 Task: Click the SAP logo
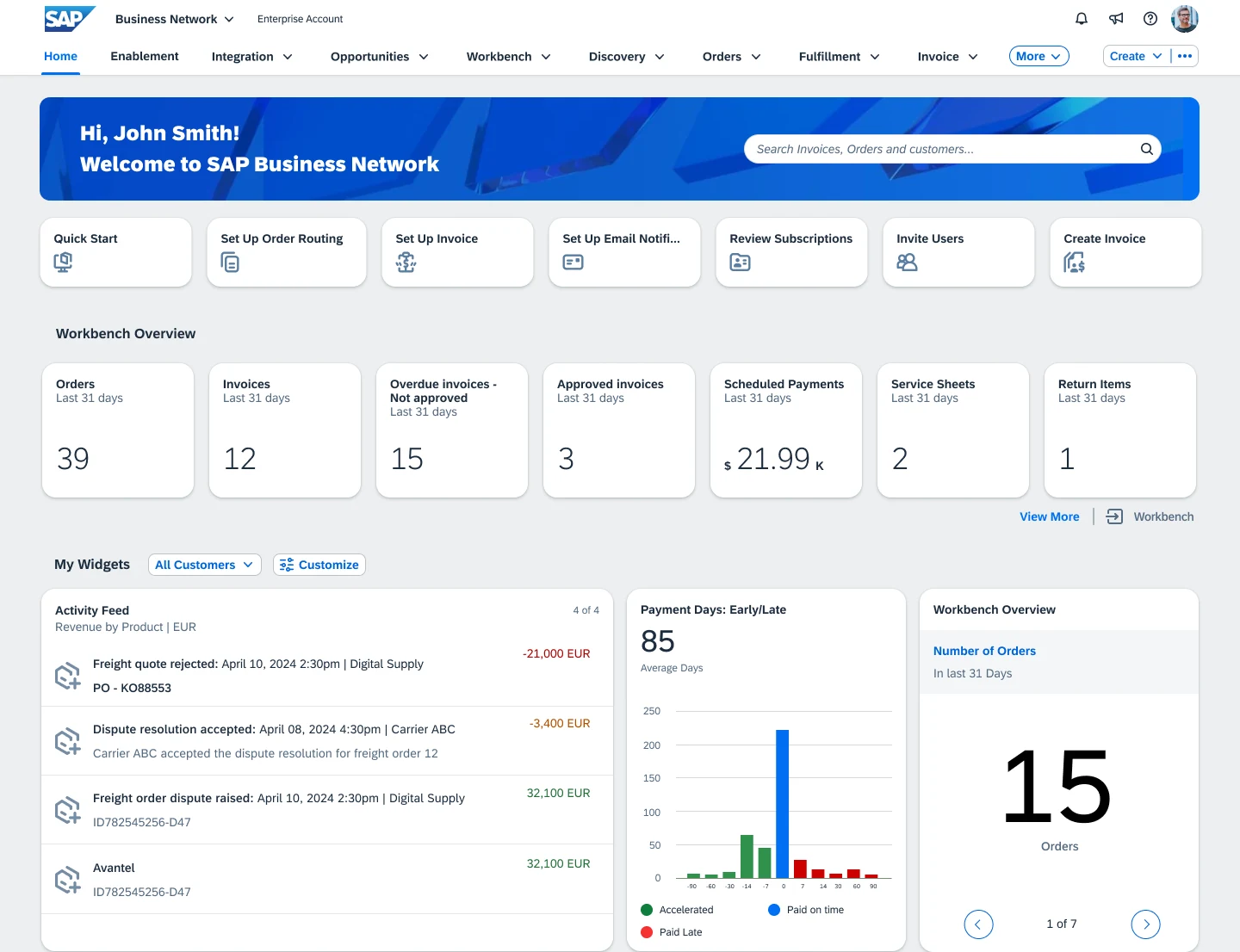coord(69,19)
